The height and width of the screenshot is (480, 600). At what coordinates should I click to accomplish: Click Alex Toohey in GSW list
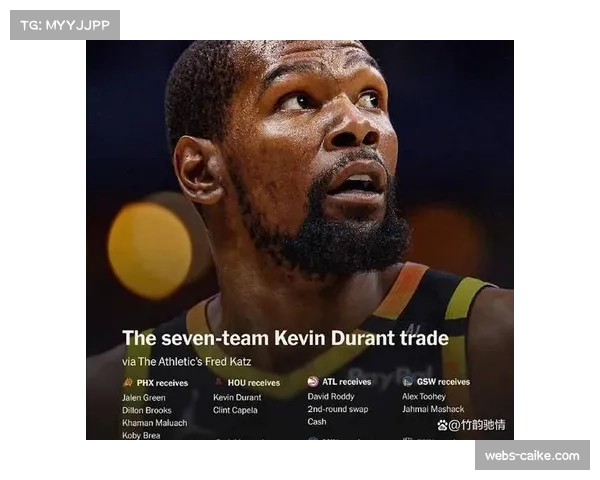[x=425, y=397]
